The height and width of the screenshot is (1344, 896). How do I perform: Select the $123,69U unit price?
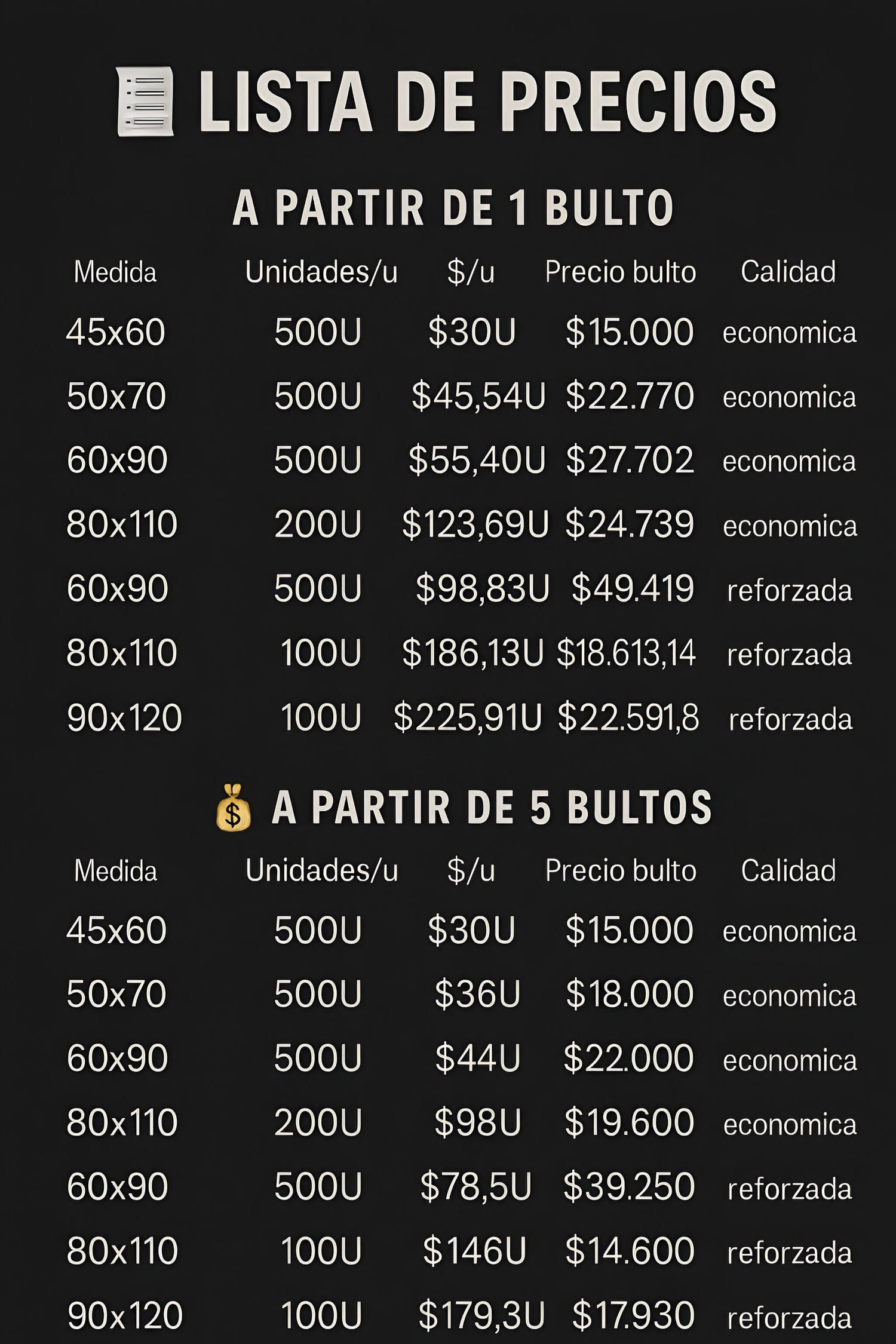tap(475, 524)
